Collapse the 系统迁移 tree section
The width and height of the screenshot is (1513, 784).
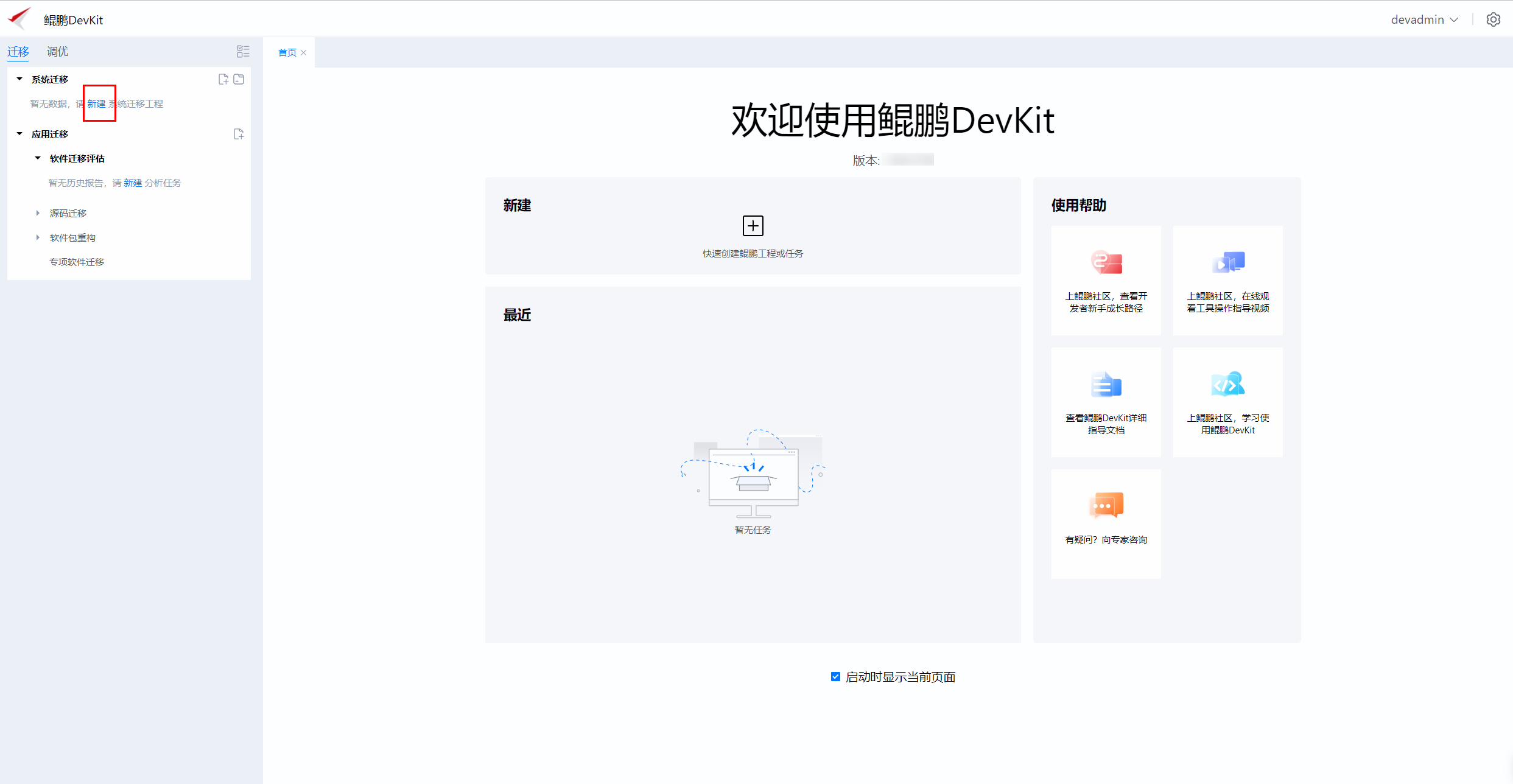tap(19, 79)
